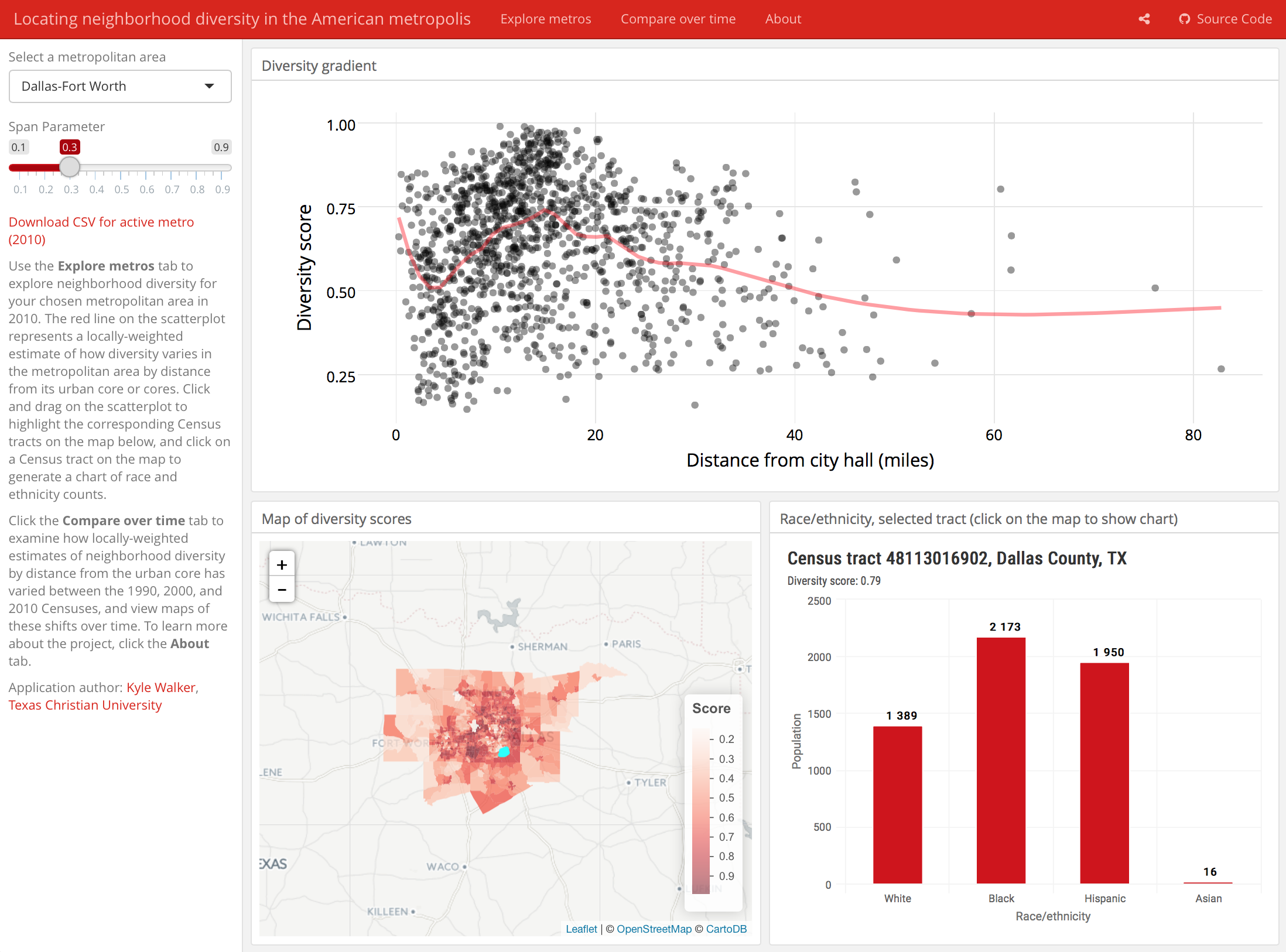Switch to Explore metros tab
Screen dimensions: 1286x952
point(545,19)
